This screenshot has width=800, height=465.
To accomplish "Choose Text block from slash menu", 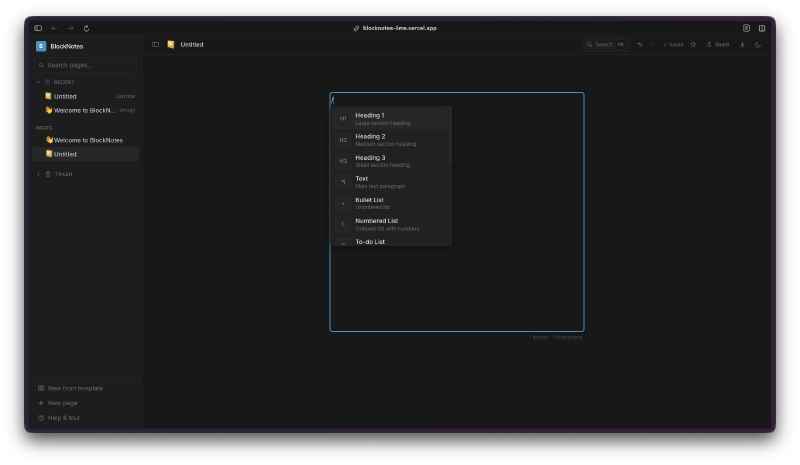I will (x=391, y=182).
